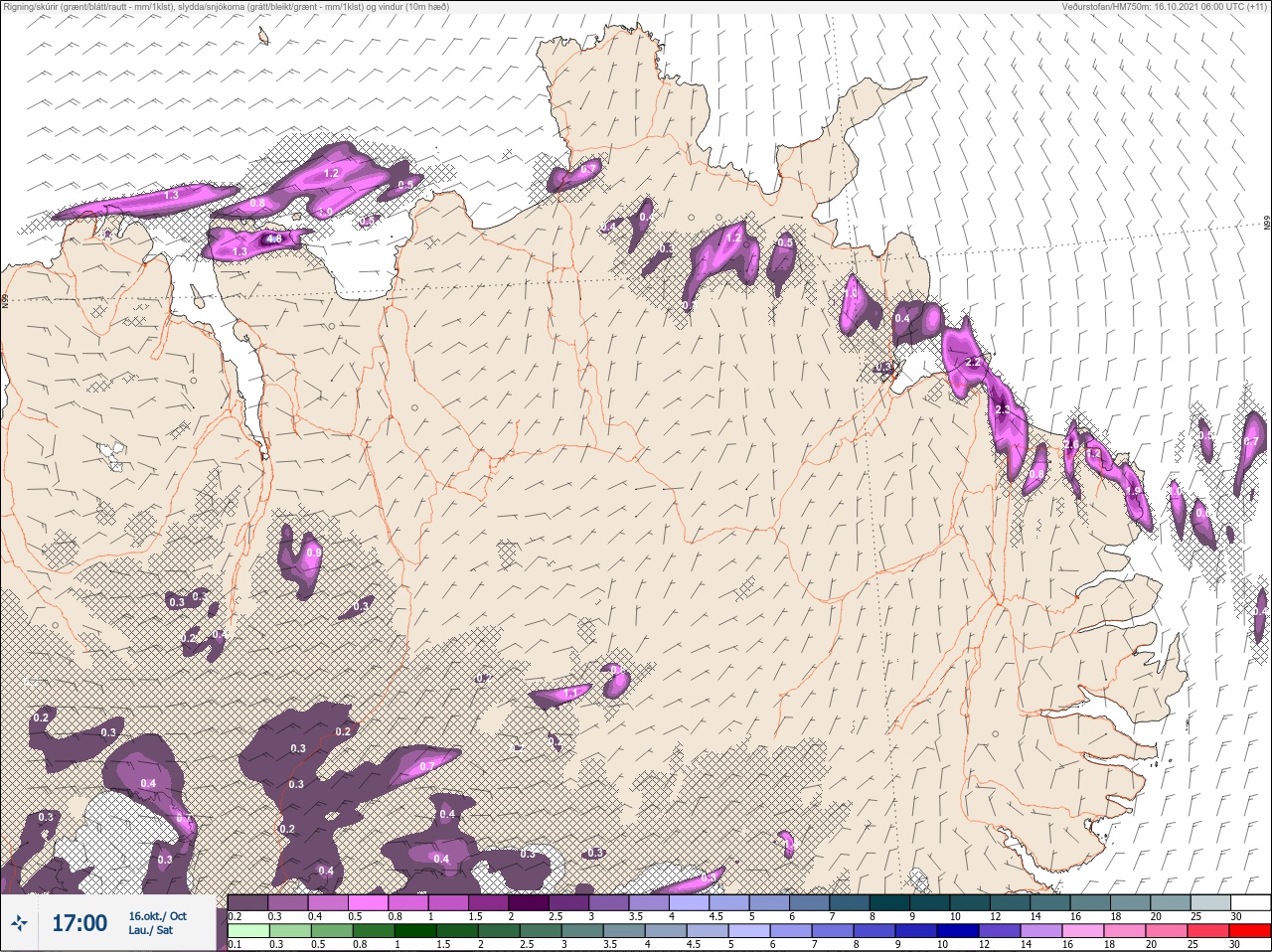Click the '2.3' precipitation value on east coast
The image size is (1272, 952).
click(1002, 409)
